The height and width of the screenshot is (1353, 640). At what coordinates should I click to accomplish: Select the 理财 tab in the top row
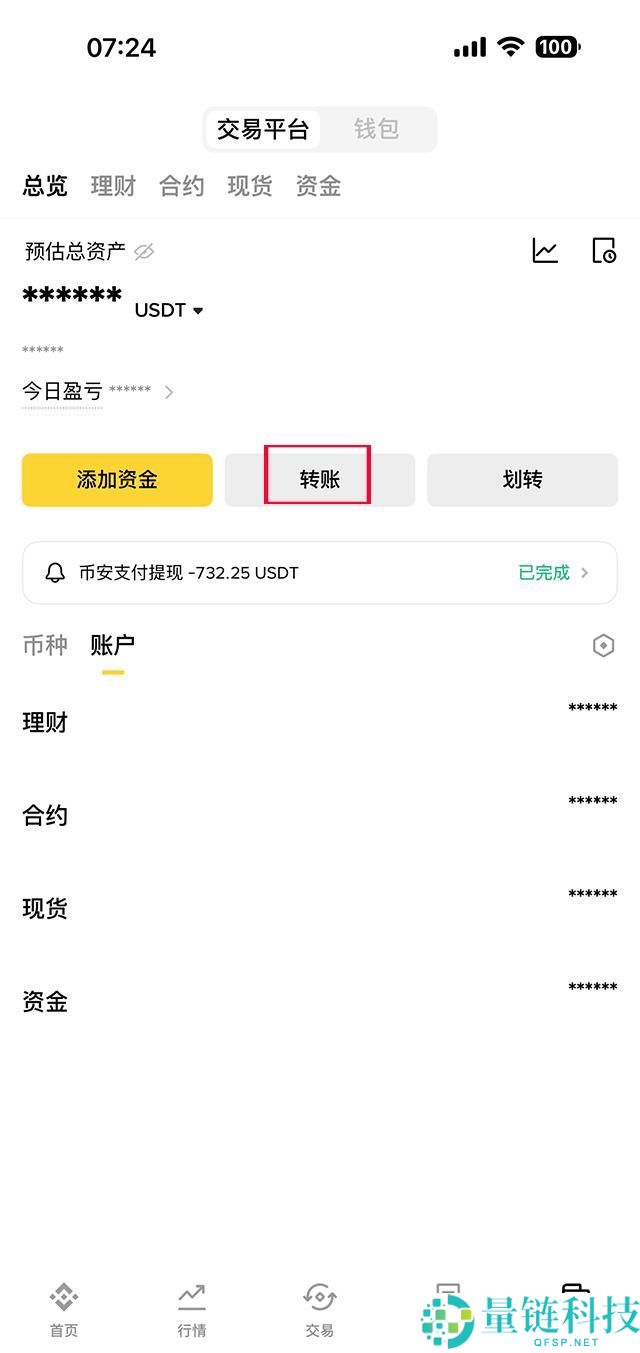click(x=112, y=186)
